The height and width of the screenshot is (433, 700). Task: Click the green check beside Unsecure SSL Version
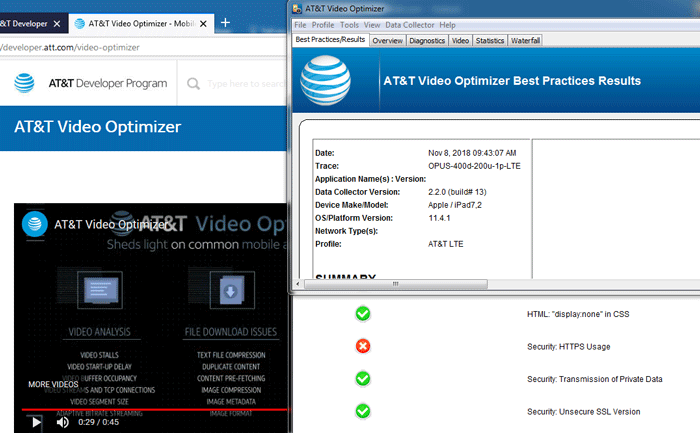point(363,411)
